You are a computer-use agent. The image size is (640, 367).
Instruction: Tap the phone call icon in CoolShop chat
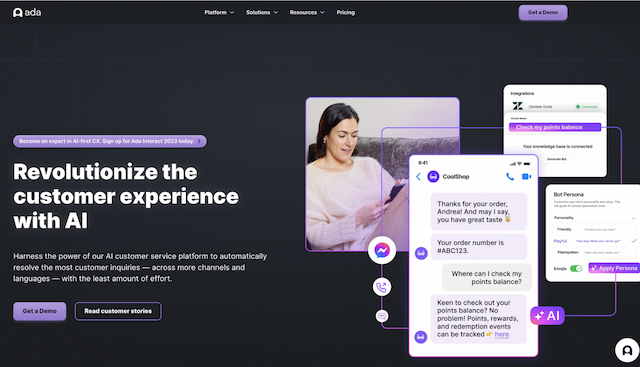510,177
